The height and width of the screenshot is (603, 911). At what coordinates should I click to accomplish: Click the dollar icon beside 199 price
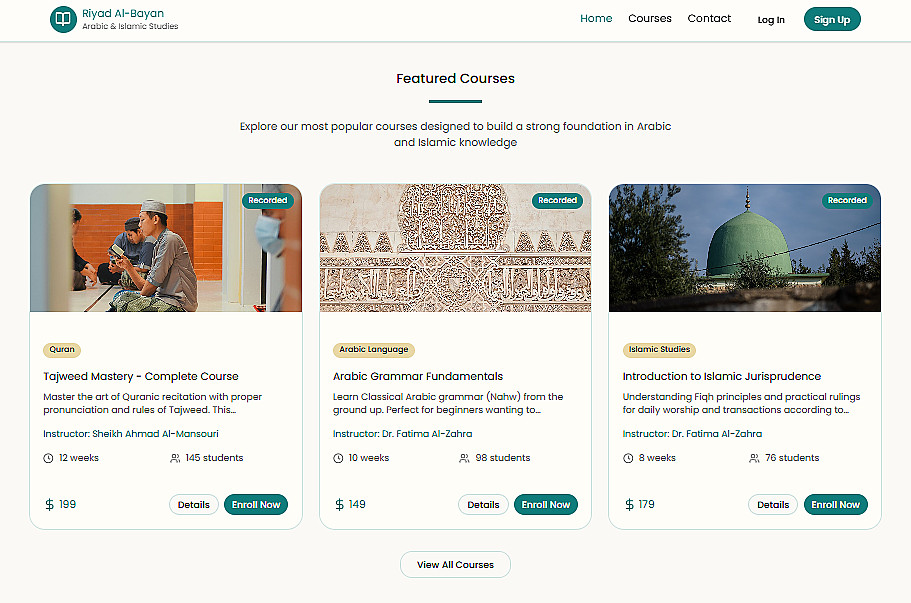click(50, 505)
